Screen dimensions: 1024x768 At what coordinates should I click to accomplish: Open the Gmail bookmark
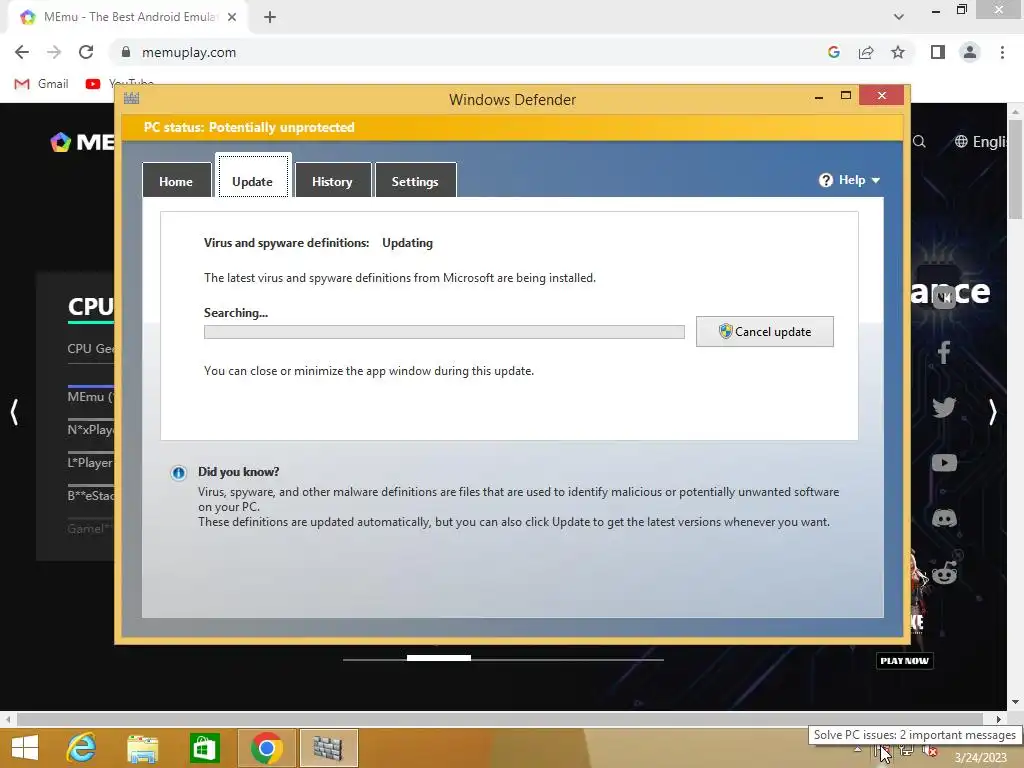click(x=41, y=84)
